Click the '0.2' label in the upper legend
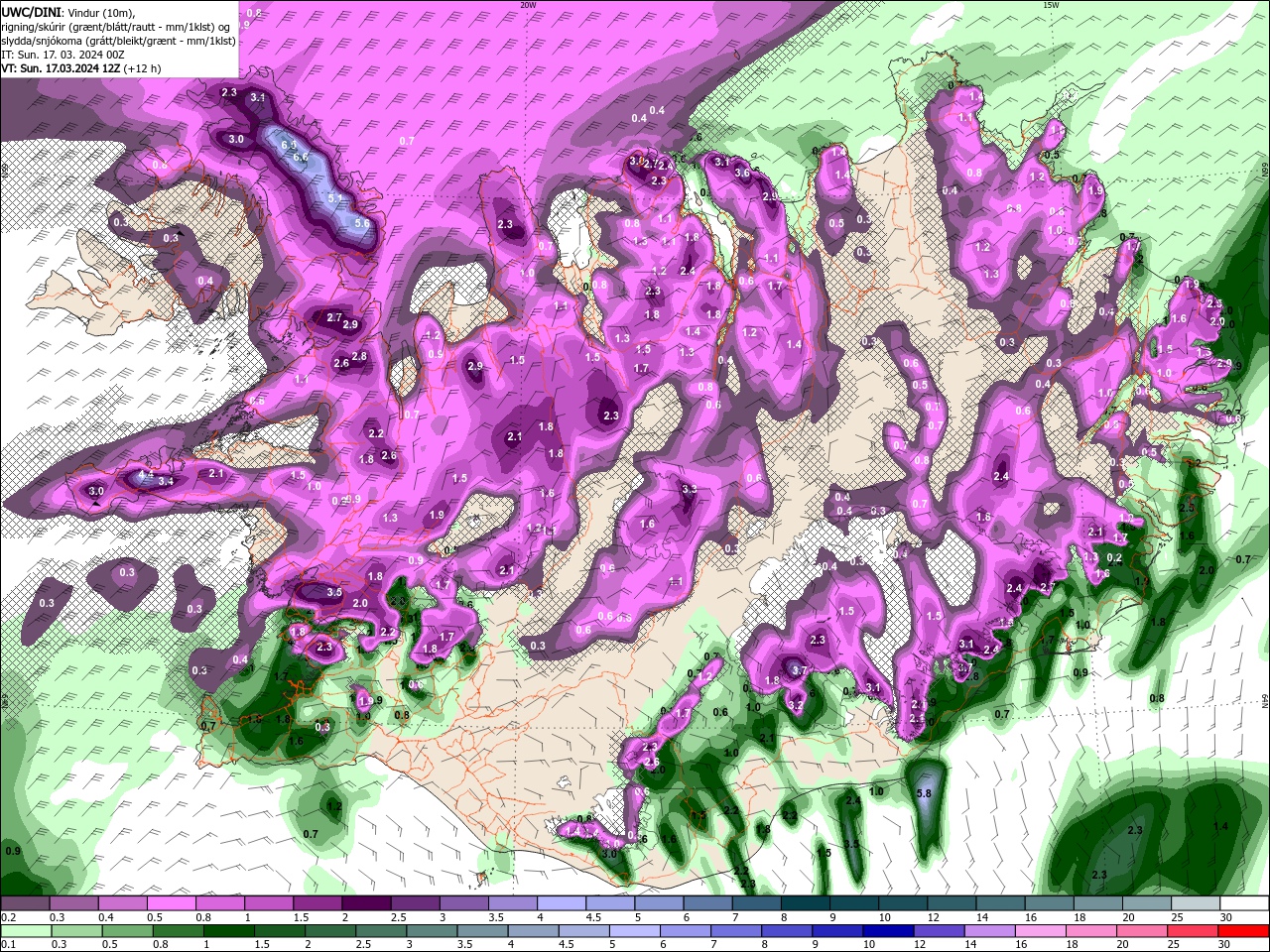Image resolution: width=1270 pixels, height=952 pixels. 8,917
